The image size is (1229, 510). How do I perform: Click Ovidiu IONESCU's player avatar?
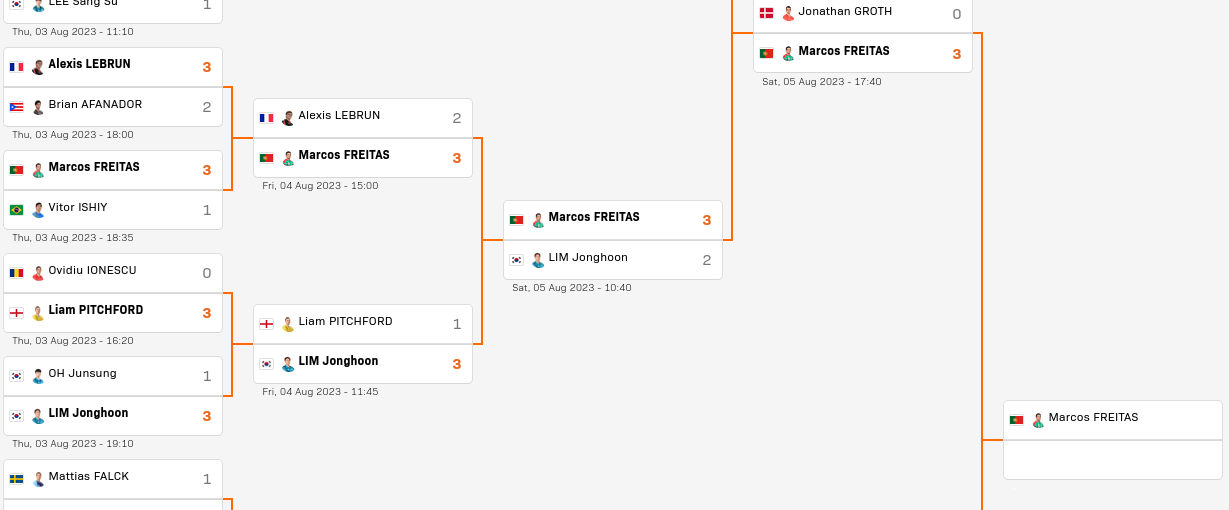[x=38, y=273]
